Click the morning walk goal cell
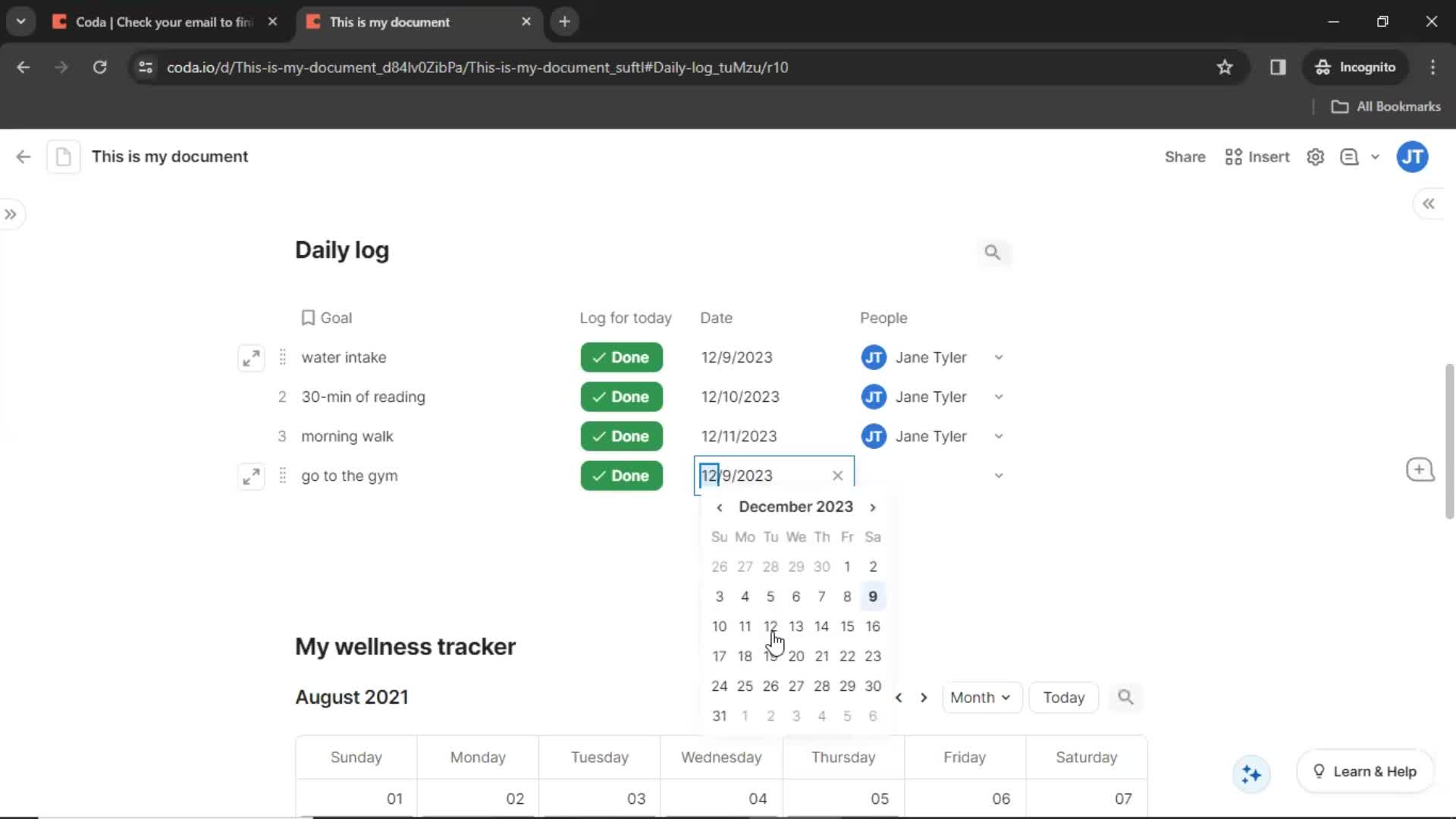This screenshot has width=1456, height=819. (347, 436)
